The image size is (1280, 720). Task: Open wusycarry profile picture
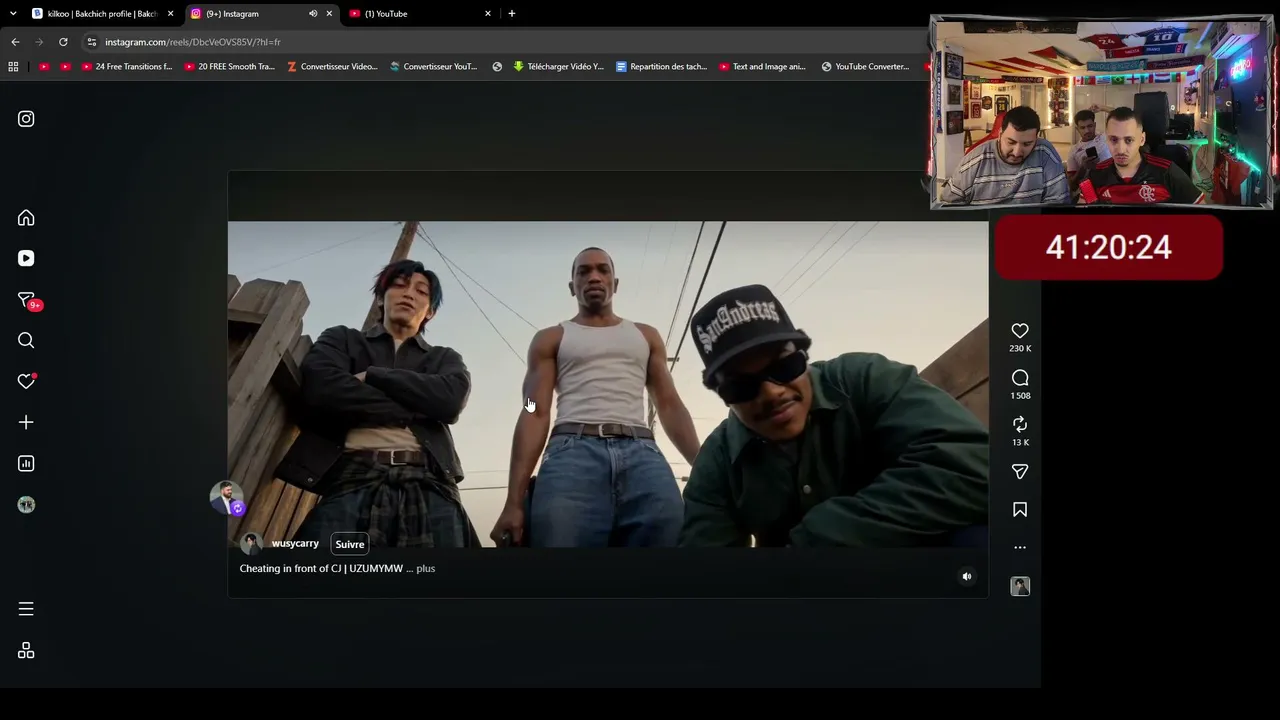tap(251, 544)
